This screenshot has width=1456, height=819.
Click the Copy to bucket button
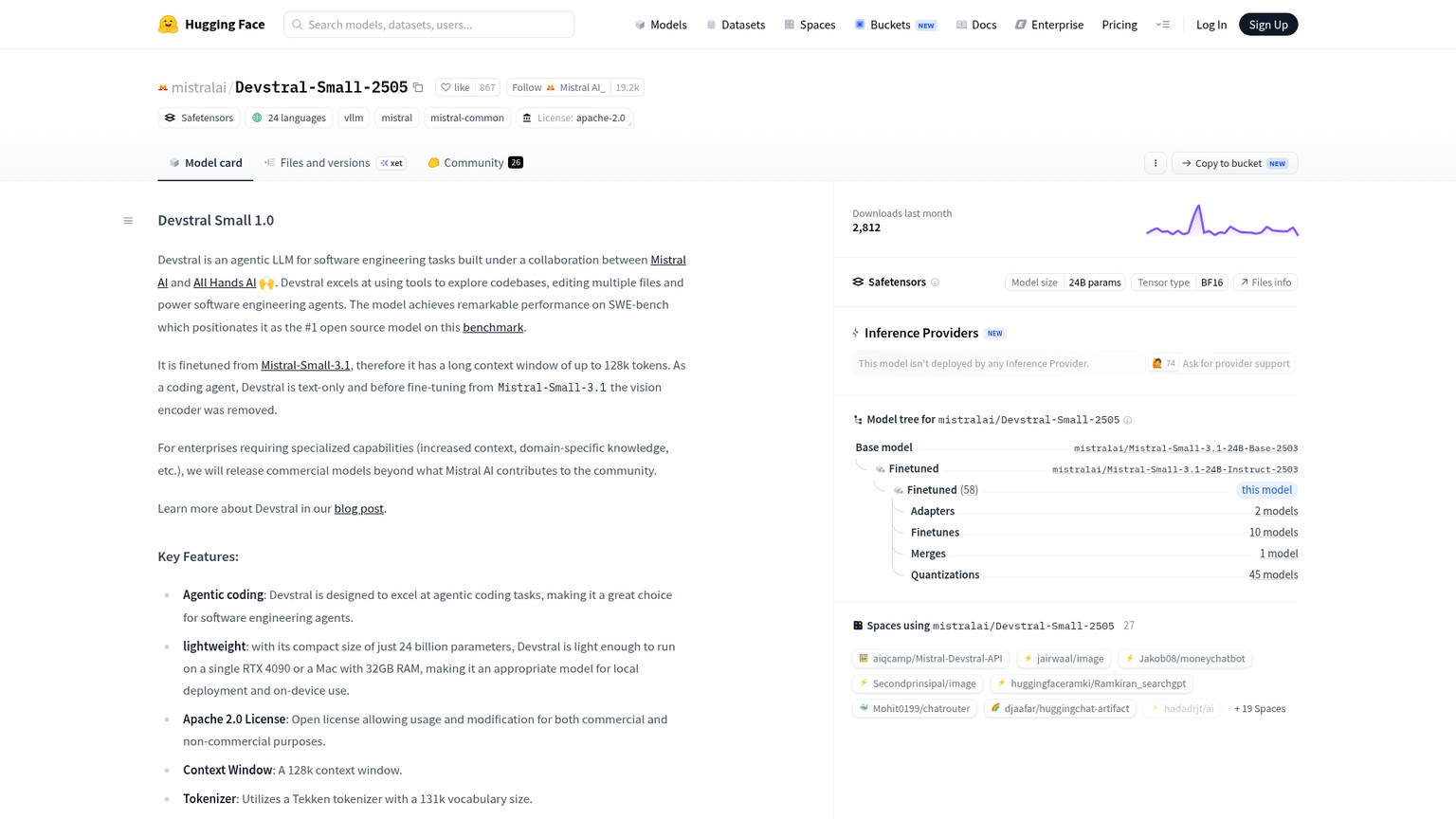[x=1235, y=163]
